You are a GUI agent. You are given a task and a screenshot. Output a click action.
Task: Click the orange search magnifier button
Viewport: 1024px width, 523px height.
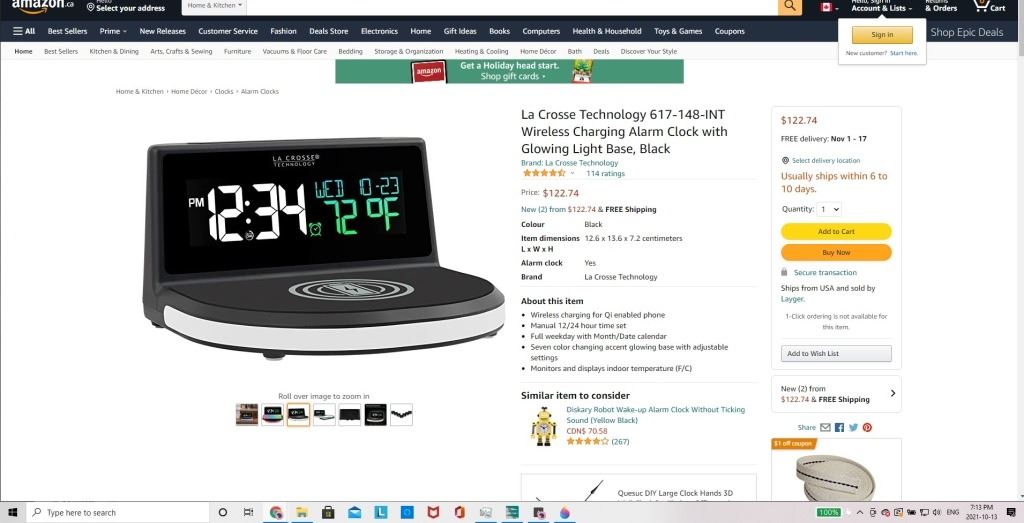790,6
